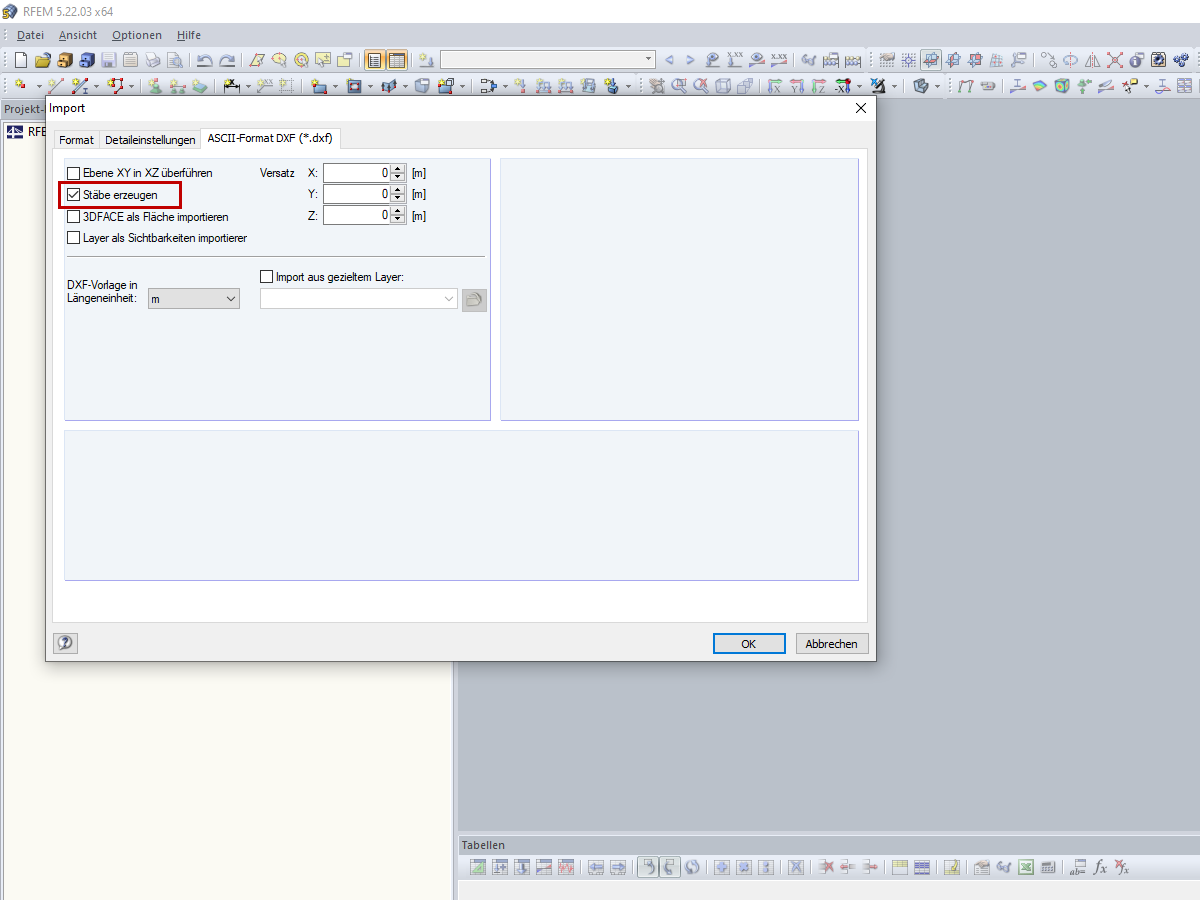Open the Ansicht menu
Viewport: 1200px width, 900px height.
[x=78, y=35]
